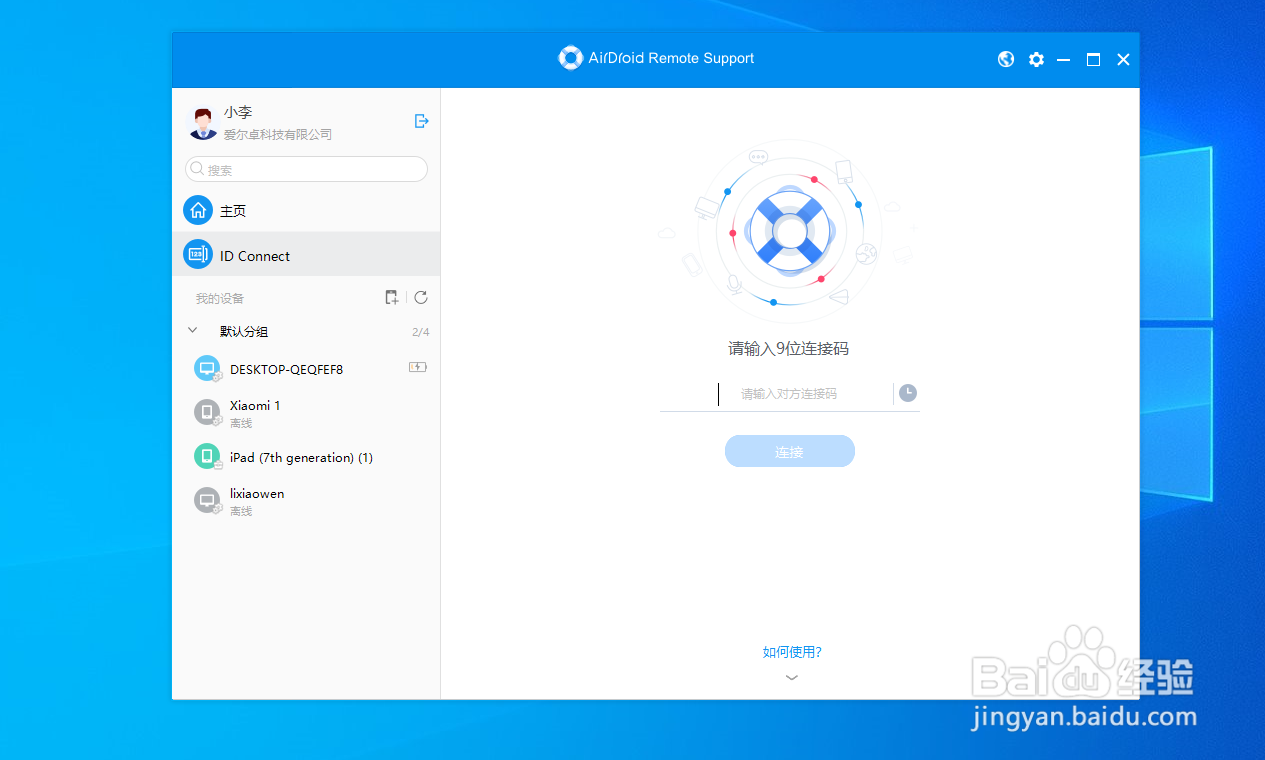
Task: Open settings via the gear icon
Action: (x=1036, y=59)
